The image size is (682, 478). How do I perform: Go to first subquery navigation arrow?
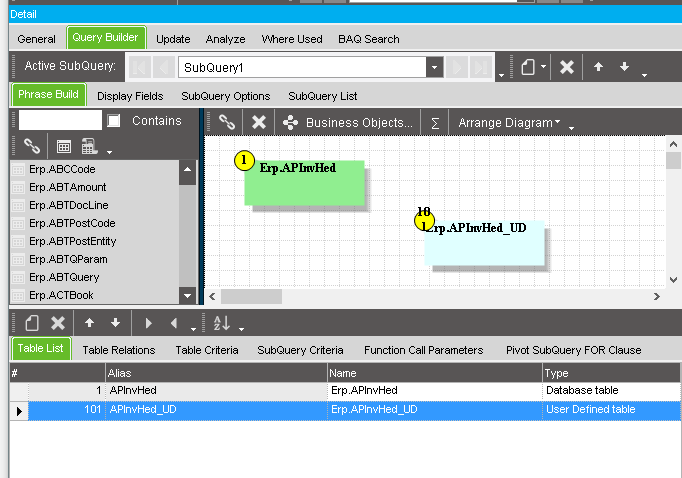[x=139, y=67]
